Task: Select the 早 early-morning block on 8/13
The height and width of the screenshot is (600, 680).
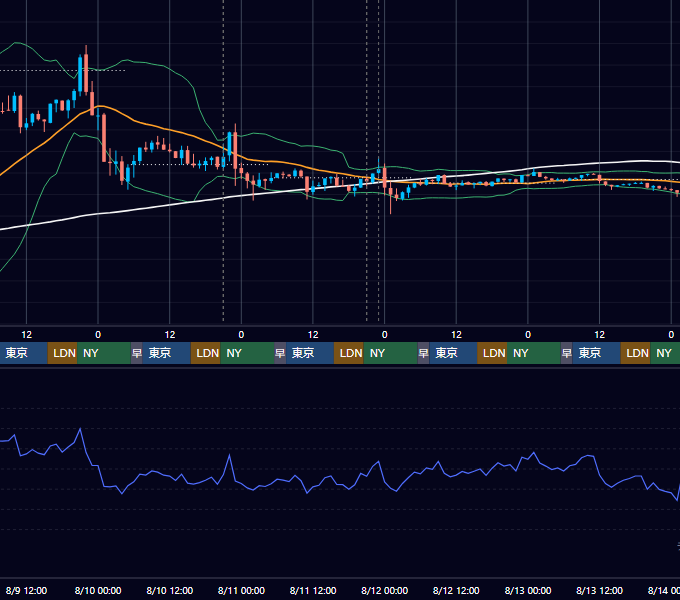Action: (566, 353)
